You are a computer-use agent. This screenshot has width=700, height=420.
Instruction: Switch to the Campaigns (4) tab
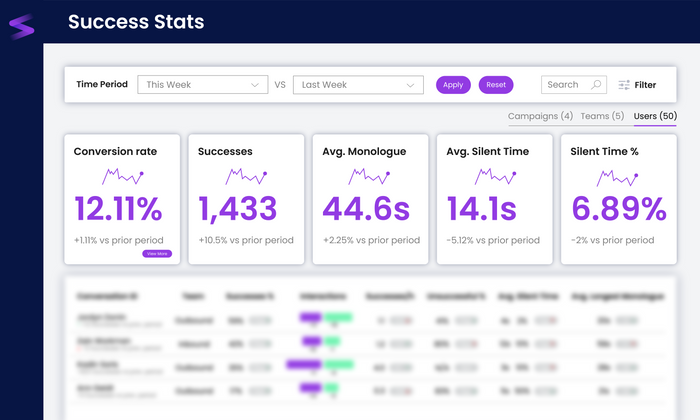click(x=540, y=116)
